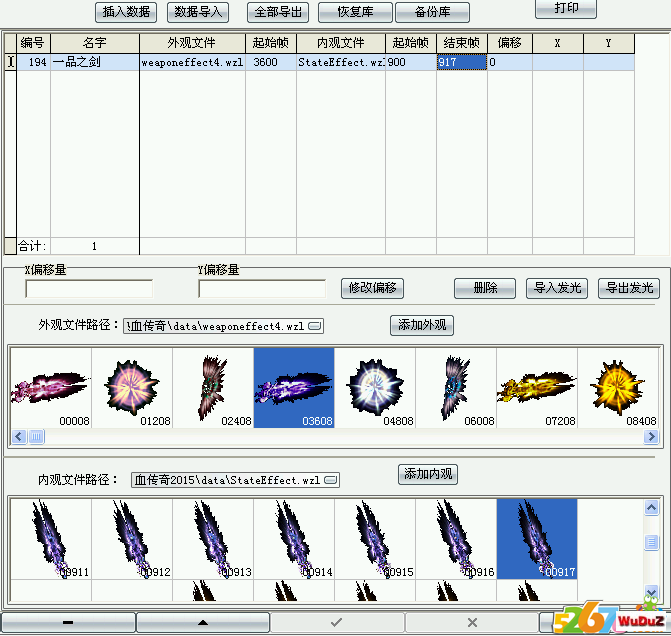Click the 编号 column header

[x=33, y=43]
